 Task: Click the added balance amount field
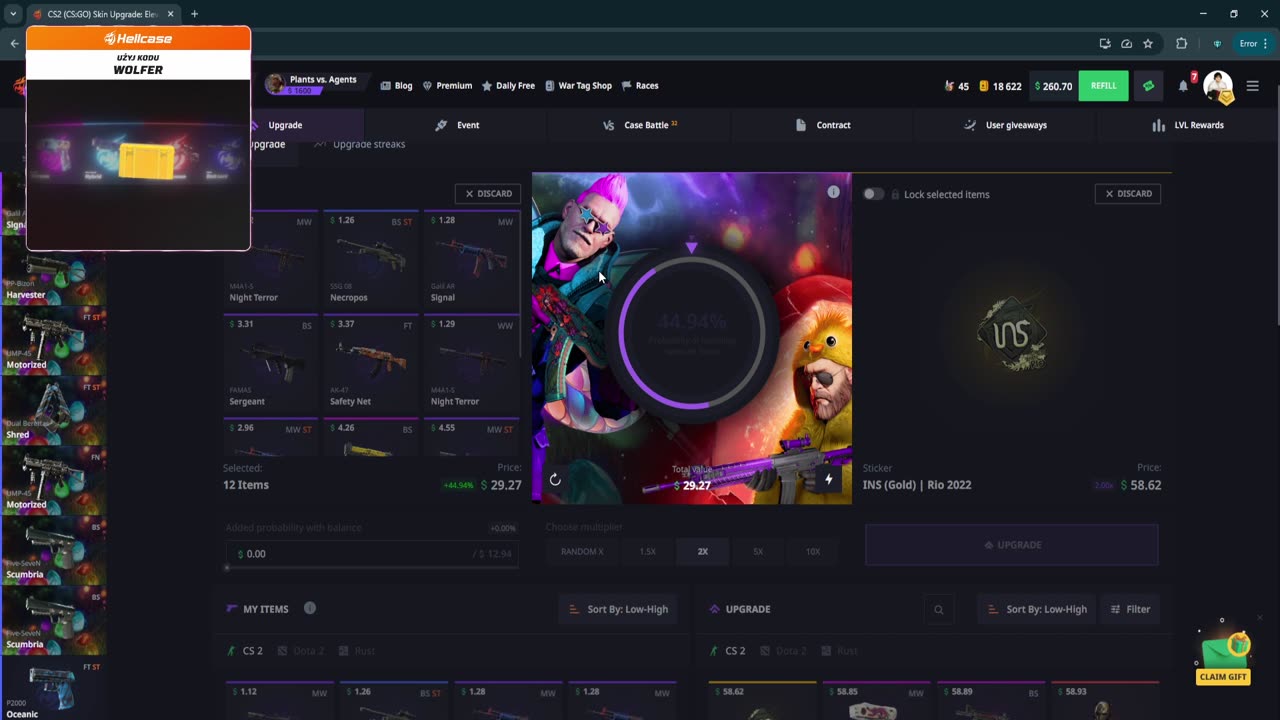pyautogui.click(x=371, y=554)
